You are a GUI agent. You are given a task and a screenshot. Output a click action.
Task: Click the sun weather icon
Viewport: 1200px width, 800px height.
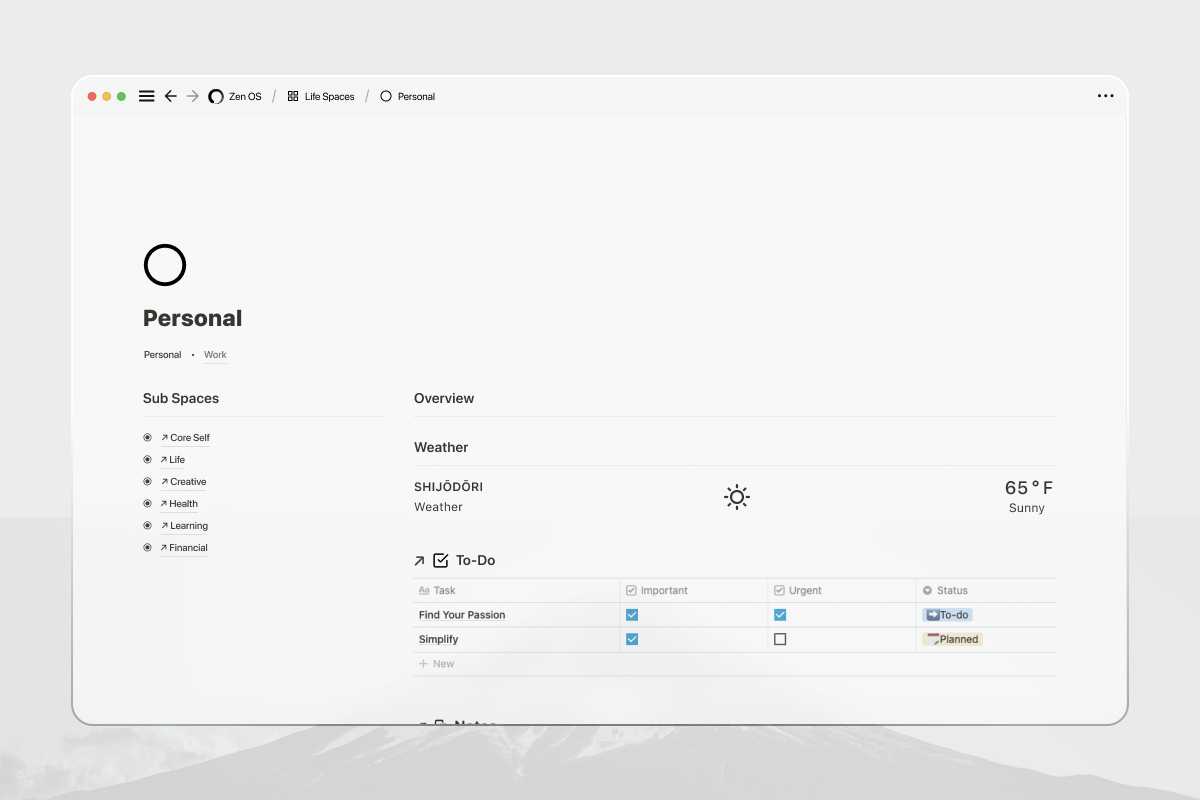[x=737, y=497]
